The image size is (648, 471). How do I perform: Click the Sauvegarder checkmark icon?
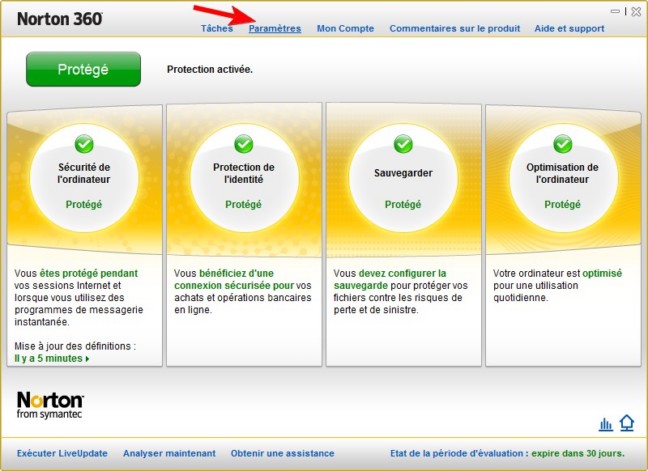click(x=403, y=144)
